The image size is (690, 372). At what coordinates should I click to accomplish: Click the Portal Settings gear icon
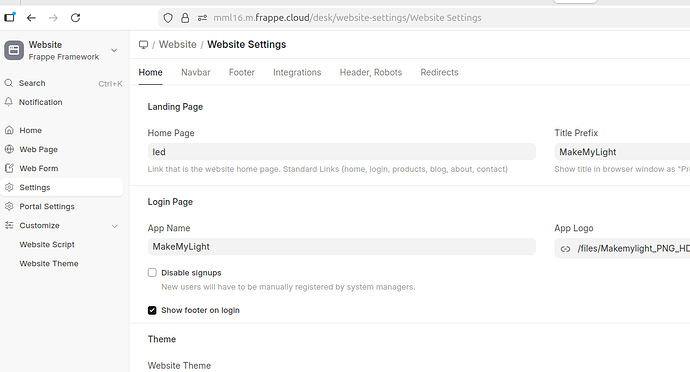(x=9, y=206)
